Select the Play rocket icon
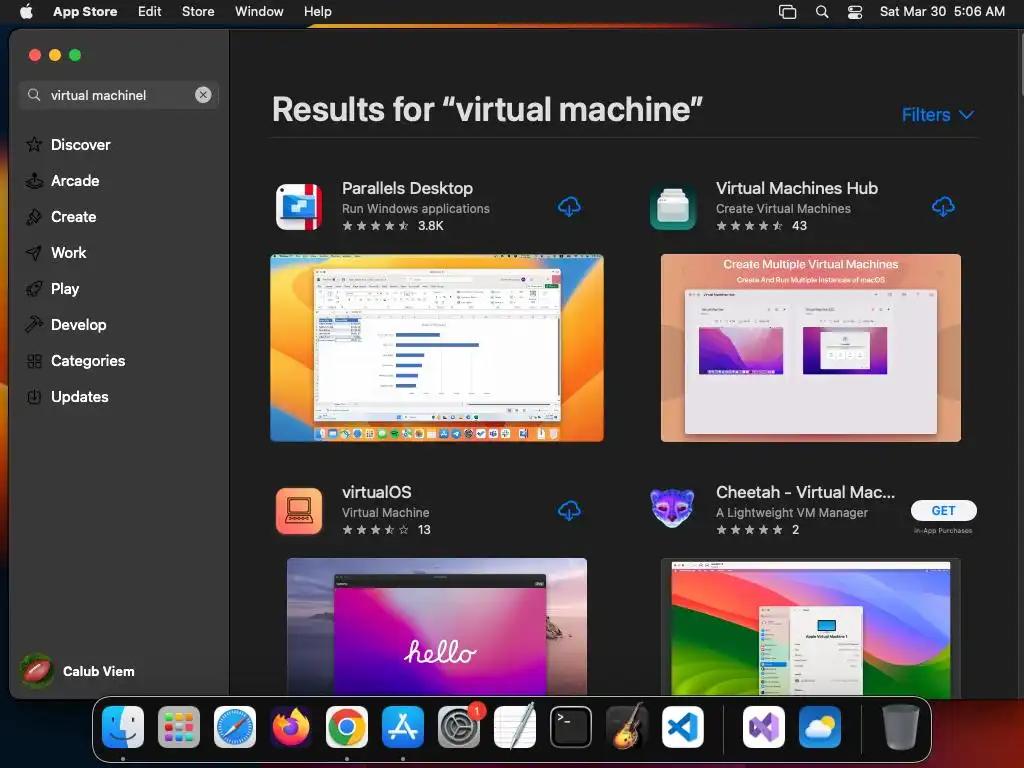The height and width of the screenshot is (768, 1024). tap(34, 289)
